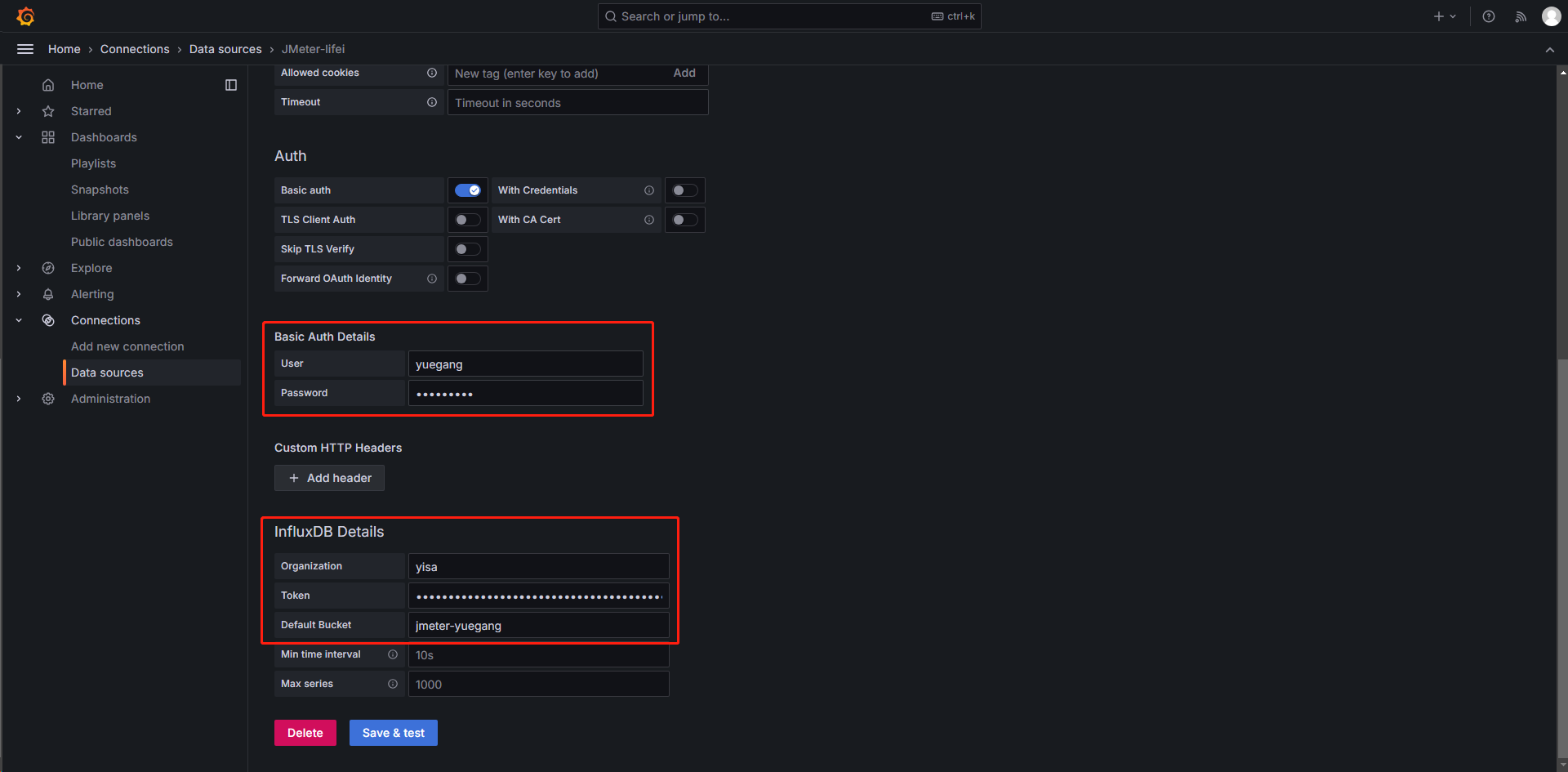Click the Min time interval input
Viewport: 1568px width, 772px height.
tap(539, 654)
